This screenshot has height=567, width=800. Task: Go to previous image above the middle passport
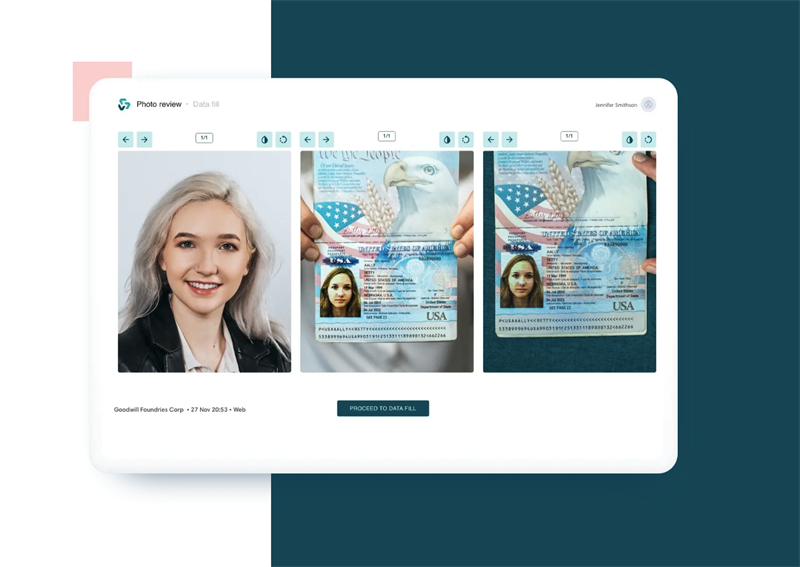click(x=308, y=140)
